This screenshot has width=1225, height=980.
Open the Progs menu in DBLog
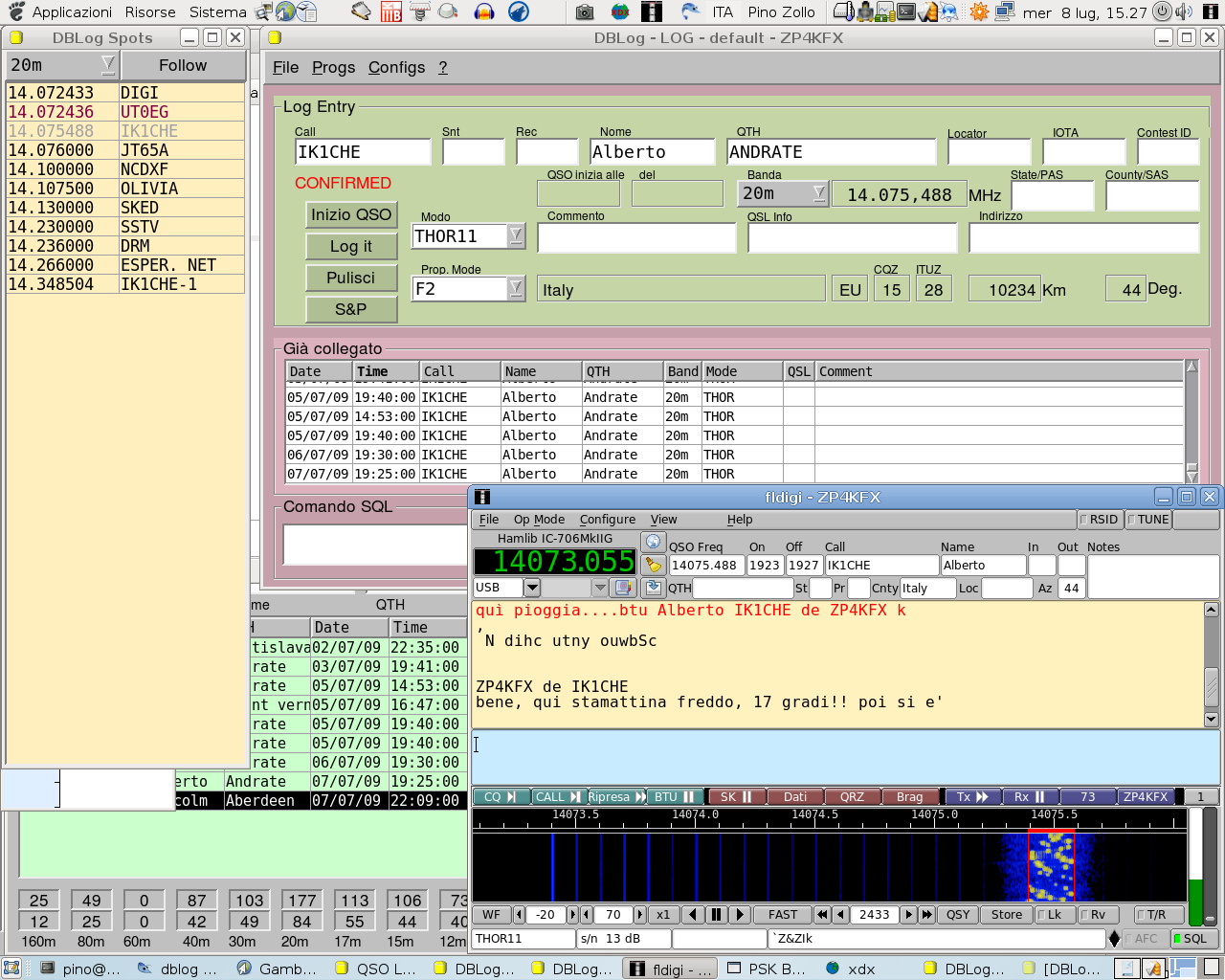pyautogui.click(x=333, y=67)
